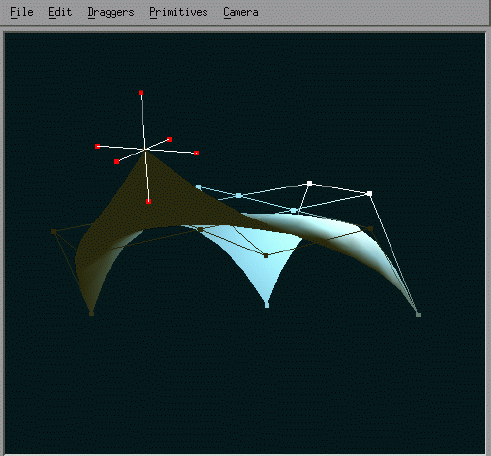The width and height of the screenshot is (491, 456).
Task: Click the upper-right red handle nearest the dragger center
Action: click(169, 139)
